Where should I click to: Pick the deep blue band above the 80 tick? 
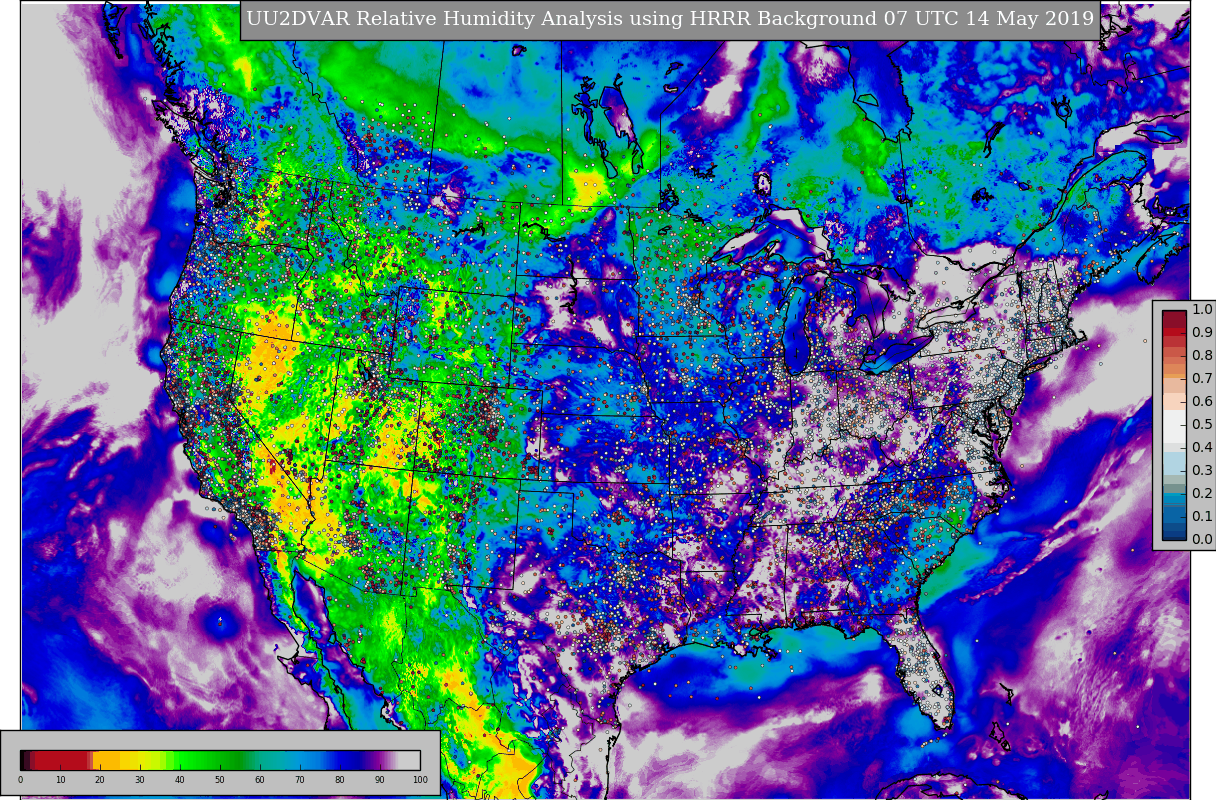tap(340, 760)
